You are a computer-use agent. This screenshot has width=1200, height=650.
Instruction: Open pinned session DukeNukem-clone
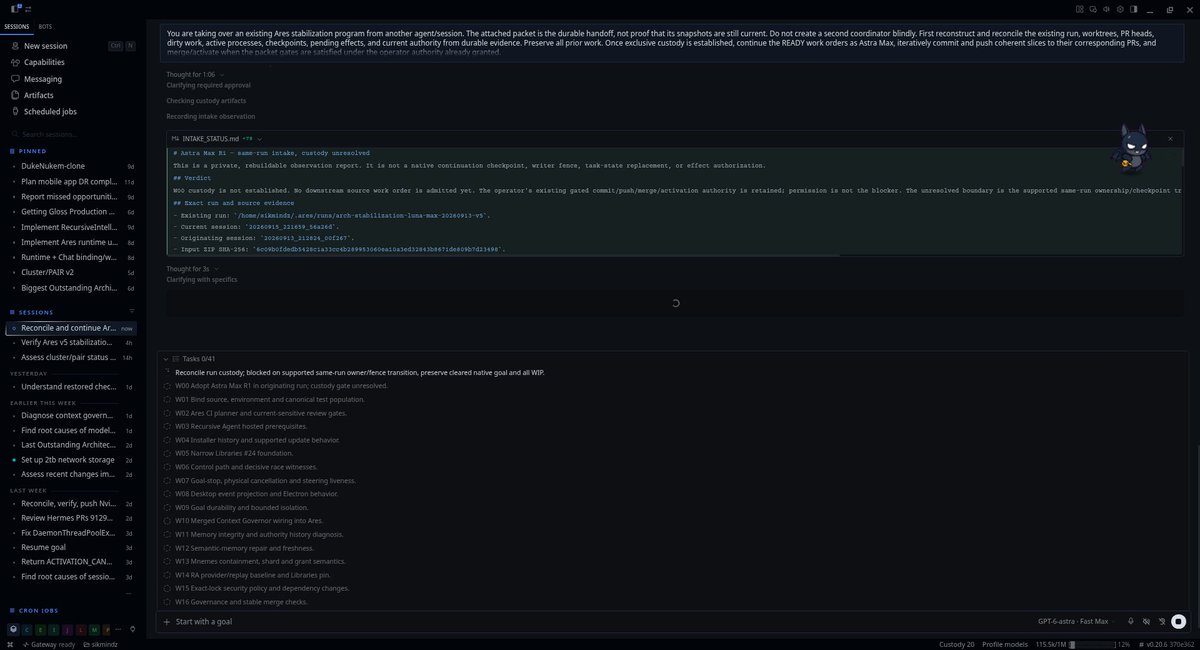click(x=70, y=166)
